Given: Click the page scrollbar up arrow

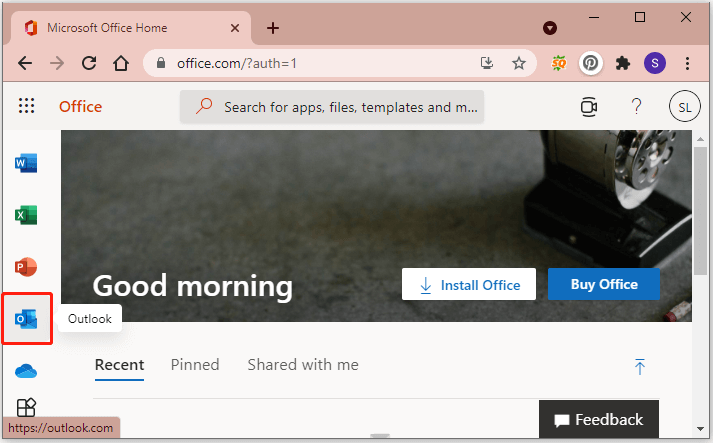Looking at the screenshot, I should pos(701,139).
